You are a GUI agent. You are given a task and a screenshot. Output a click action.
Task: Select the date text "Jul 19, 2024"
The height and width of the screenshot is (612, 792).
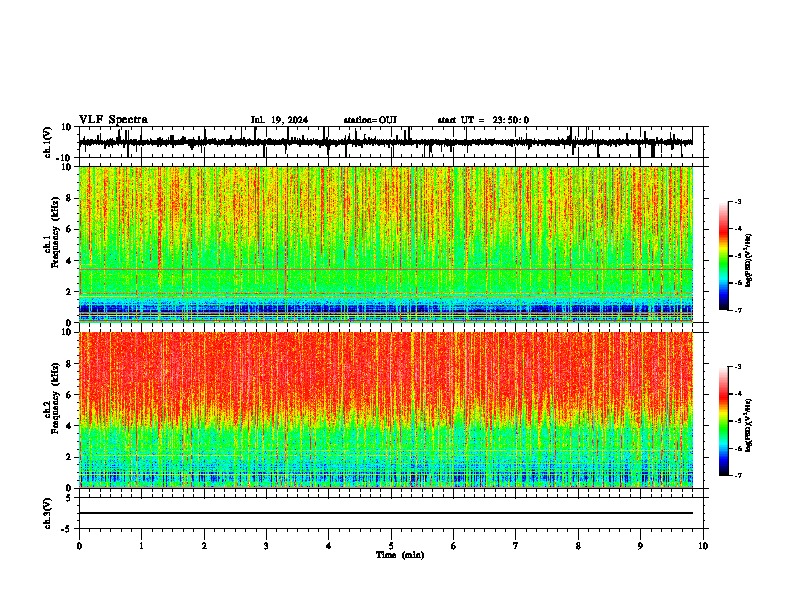tap(279, 120)
